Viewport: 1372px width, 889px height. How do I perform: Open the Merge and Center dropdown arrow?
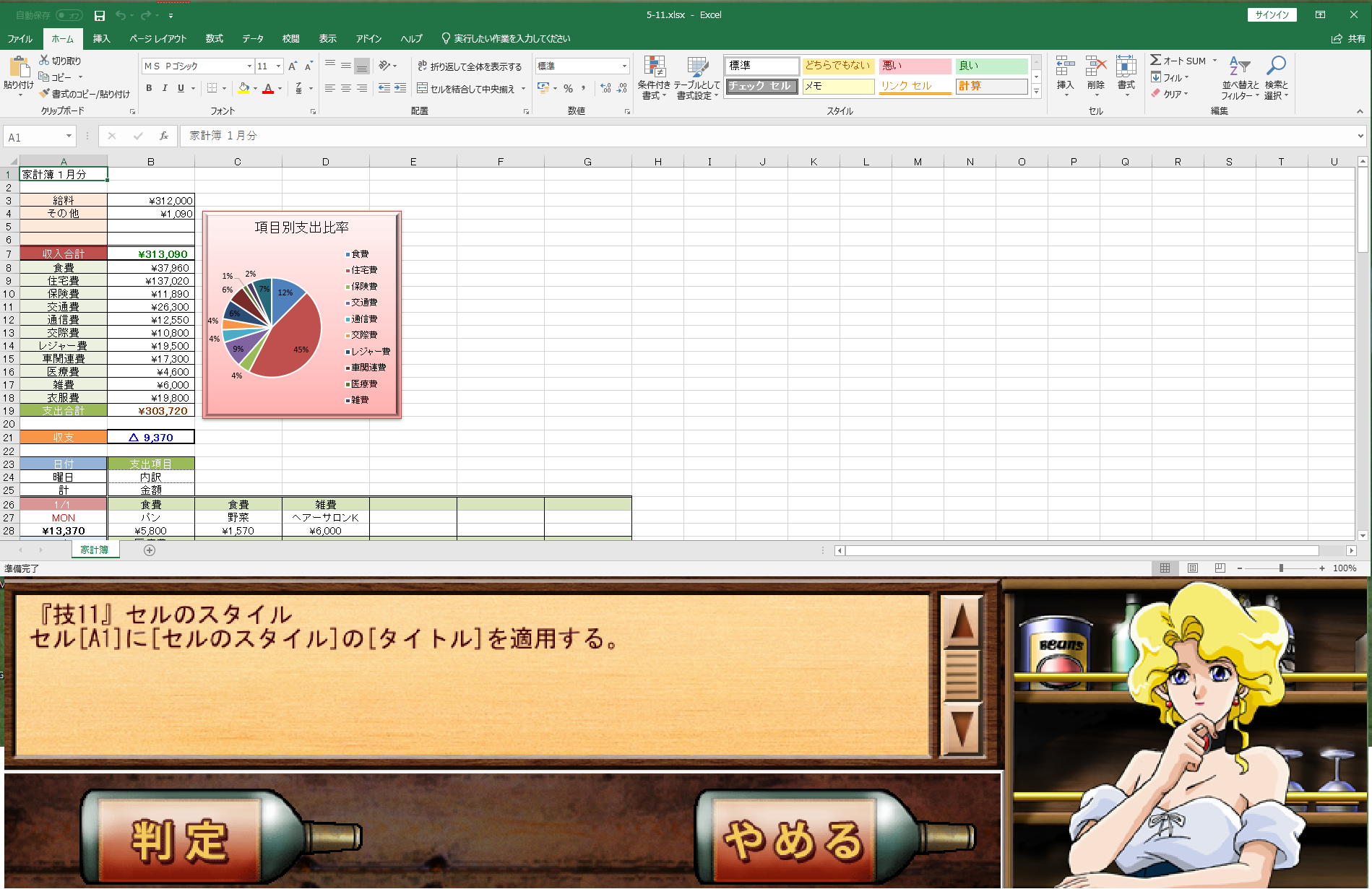(x=523, y=89)
